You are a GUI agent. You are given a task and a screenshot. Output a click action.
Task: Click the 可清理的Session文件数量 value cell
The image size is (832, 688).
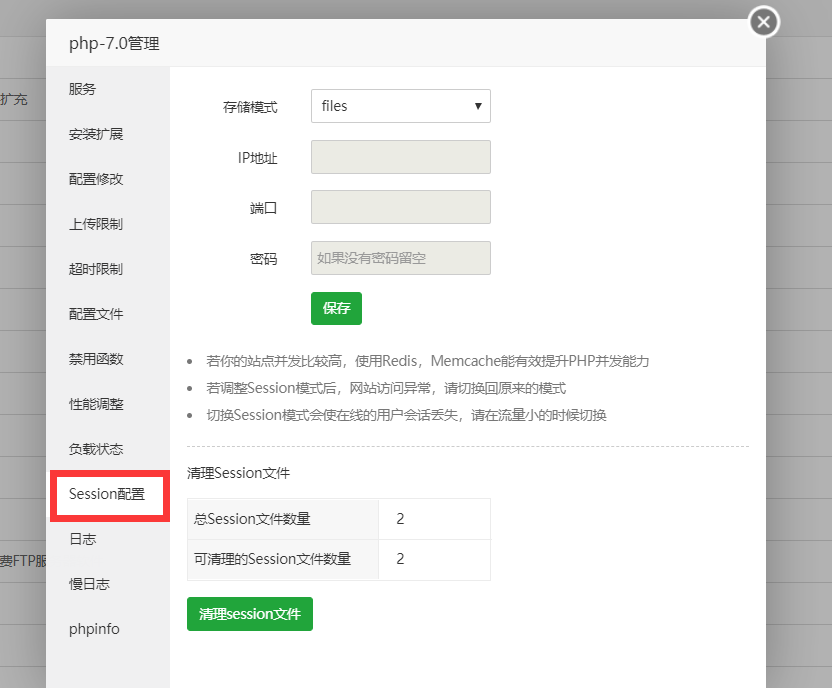(435, 560)
